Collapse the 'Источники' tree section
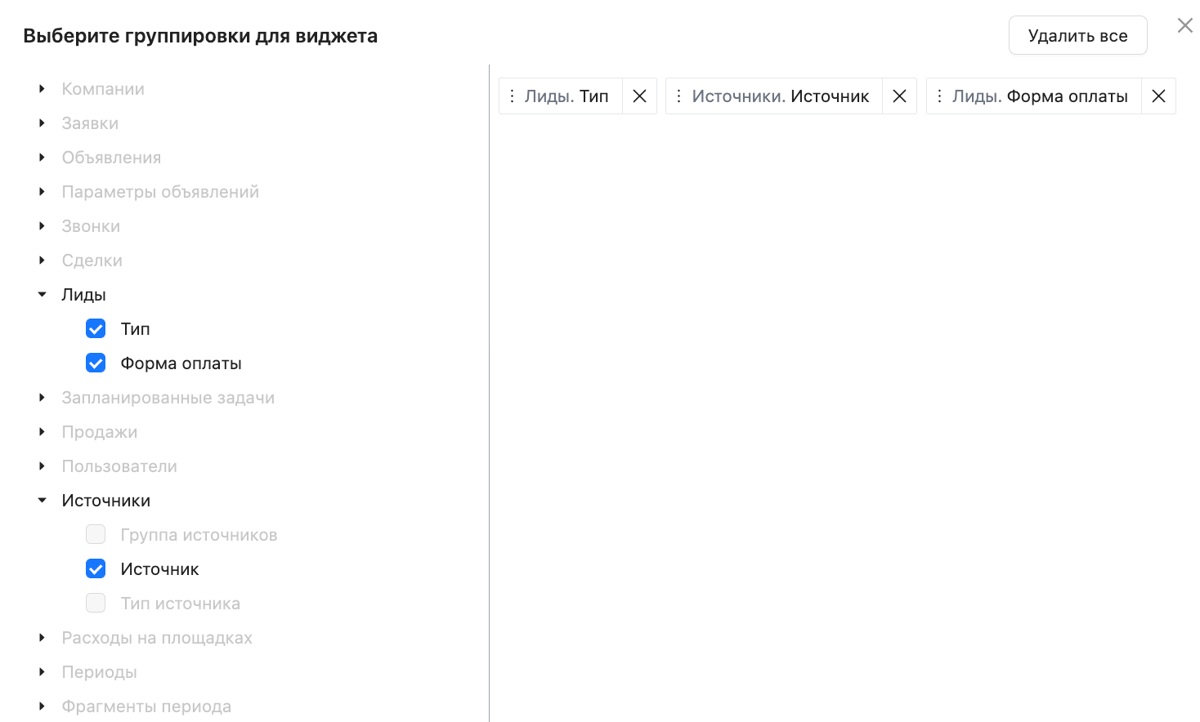Image resolution: width=1200 pixels, height=722 pixels. coord(42,501)
